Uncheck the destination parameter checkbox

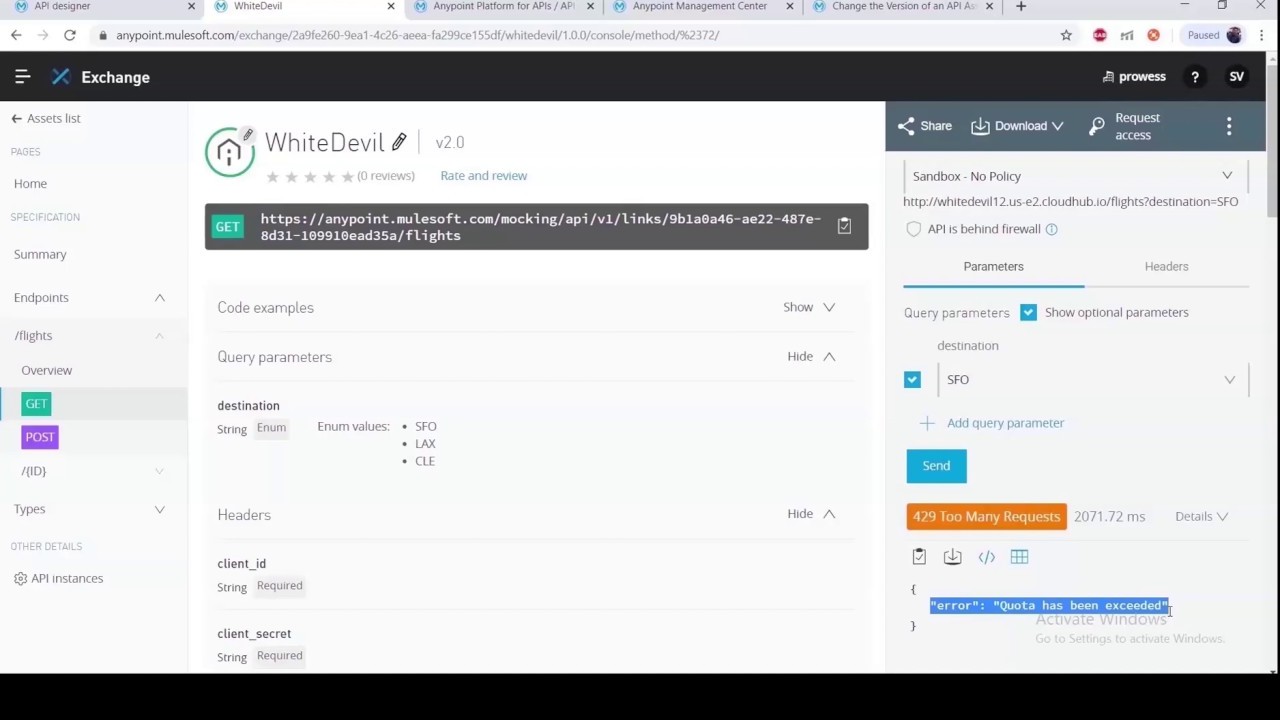[912, 380]
